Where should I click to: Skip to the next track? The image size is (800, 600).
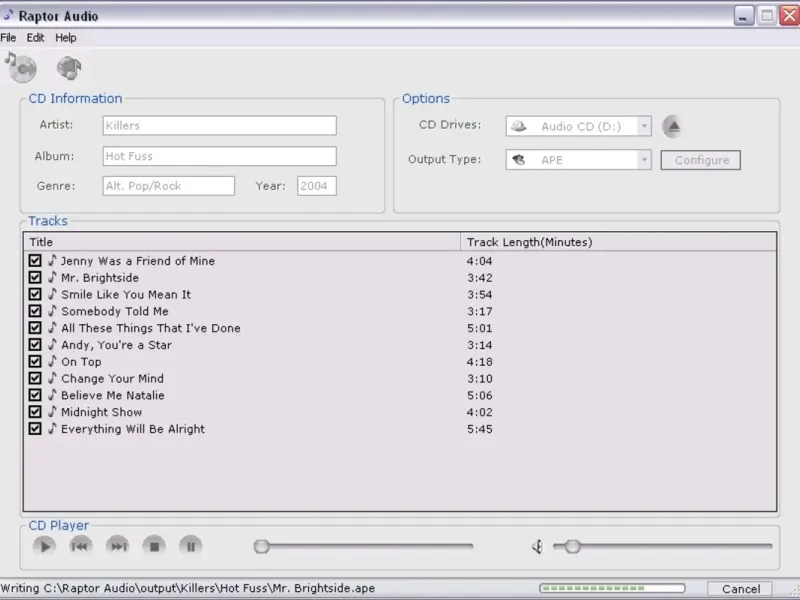(117, 546)
